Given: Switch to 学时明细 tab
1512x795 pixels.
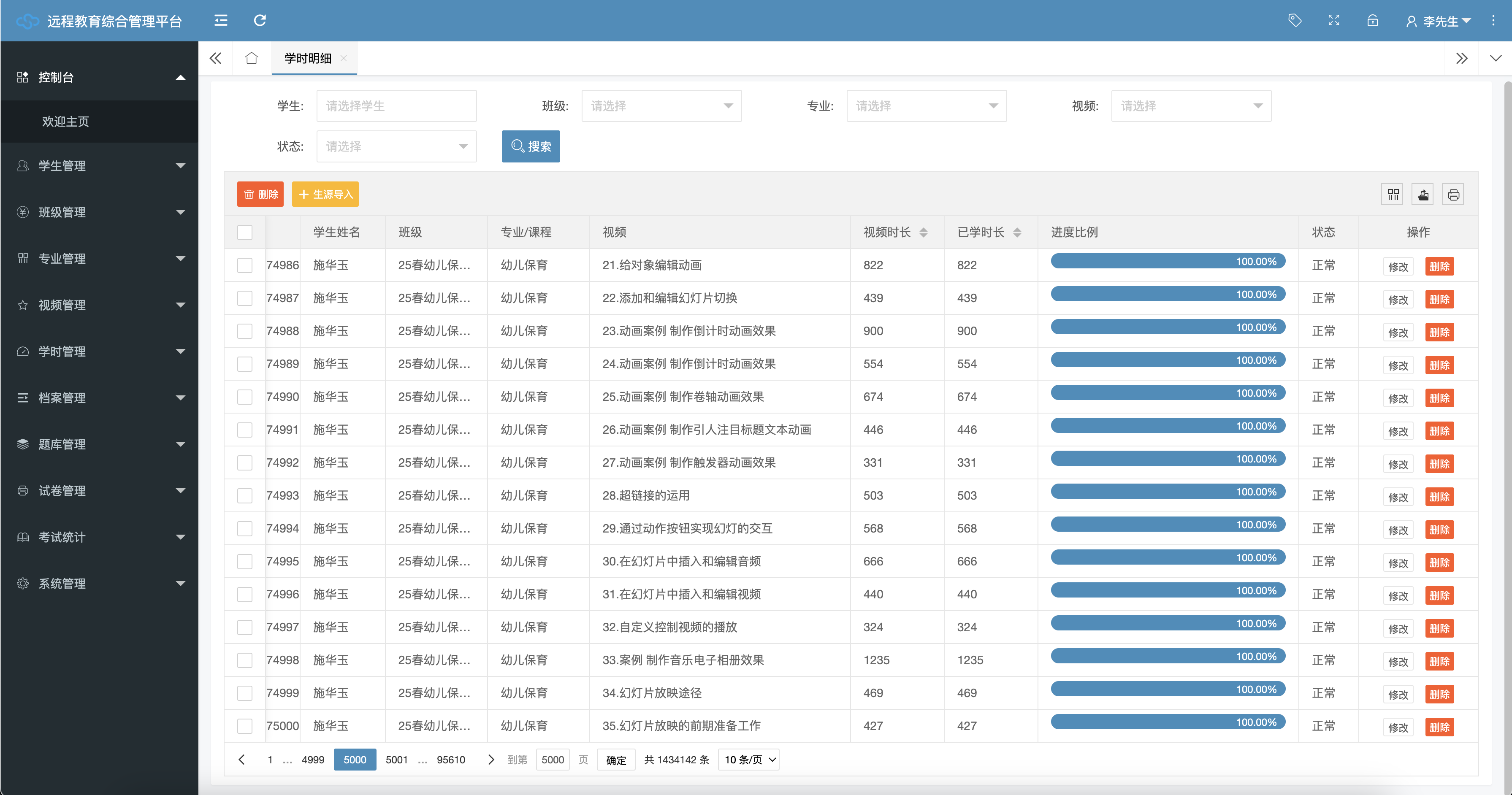Looking at the screenshot, I should coord(308,58).
